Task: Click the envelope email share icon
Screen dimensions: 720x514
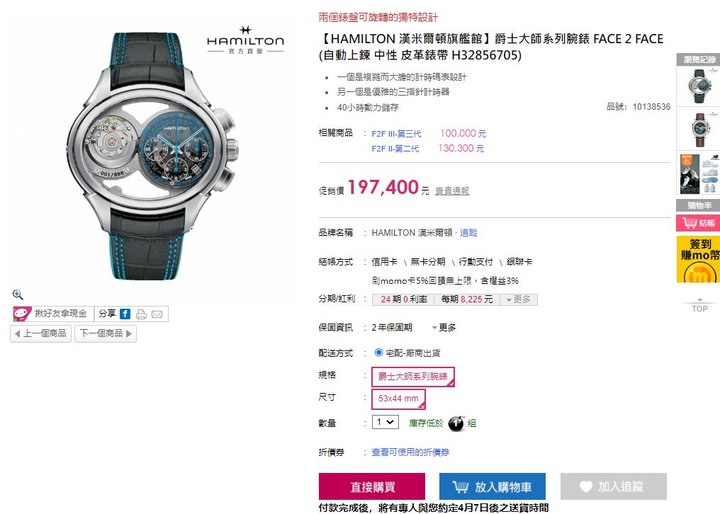Action: tap(157, 314)
